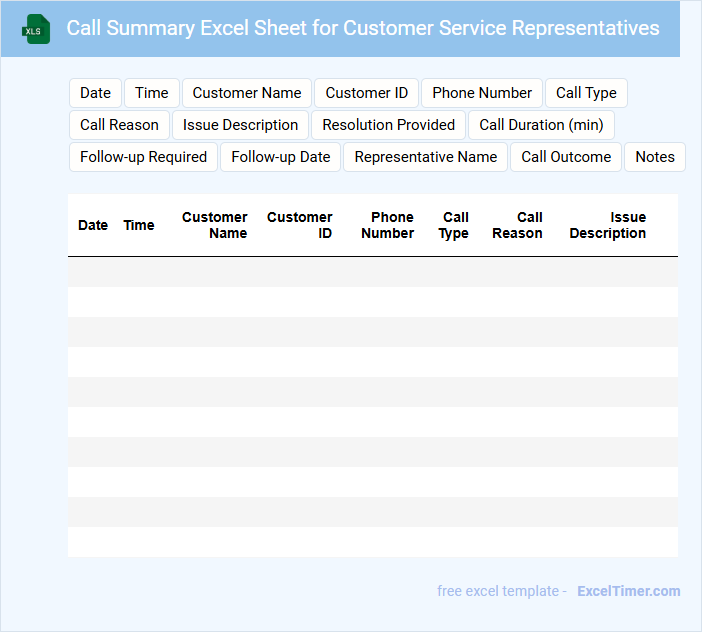Screen dimensions: 702x632
Task: Click the Call Reason tag
Action: [119, 125]
